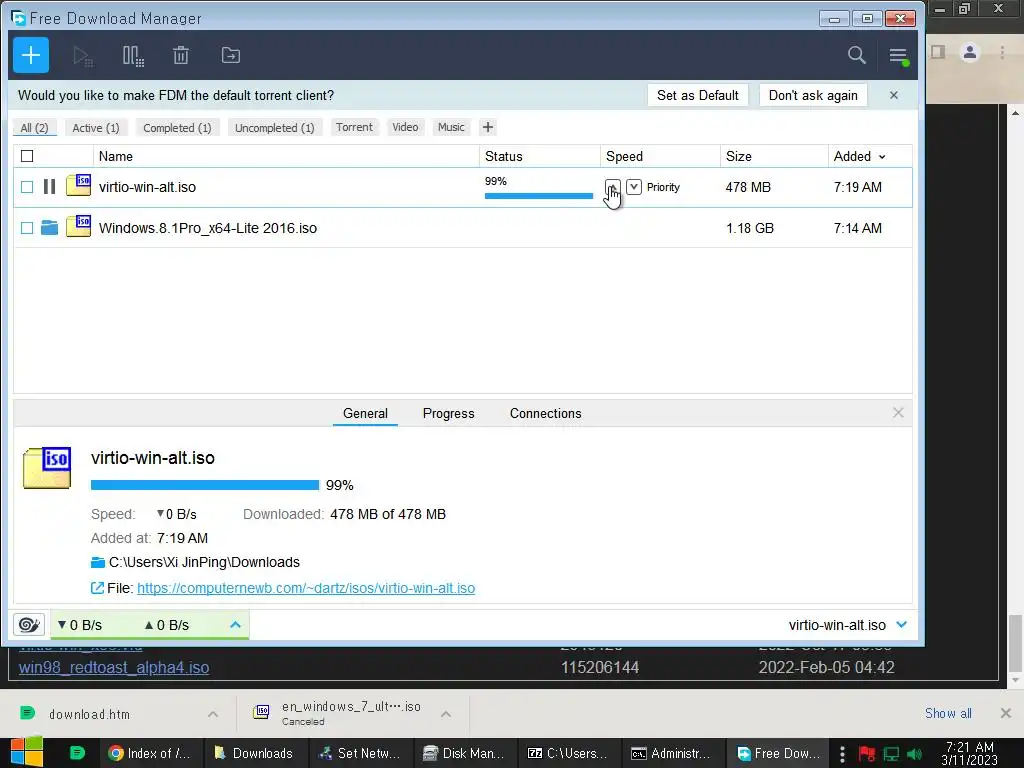Close the download details panel
Viewport: 1024px width, 768px height.
[898, 413]
